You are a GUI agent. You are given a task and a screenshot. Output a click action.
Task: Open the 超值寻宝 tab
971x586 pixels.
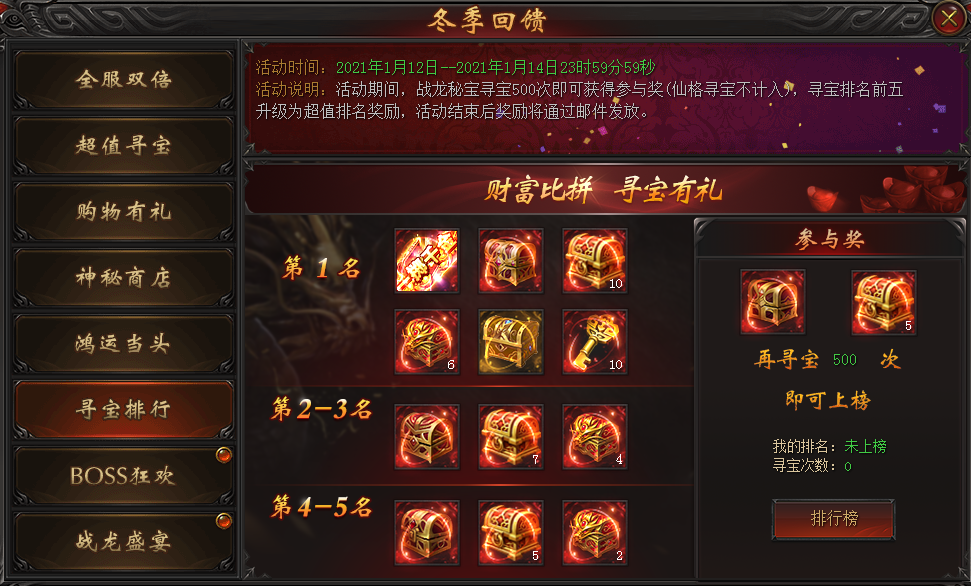click(123, 146)
